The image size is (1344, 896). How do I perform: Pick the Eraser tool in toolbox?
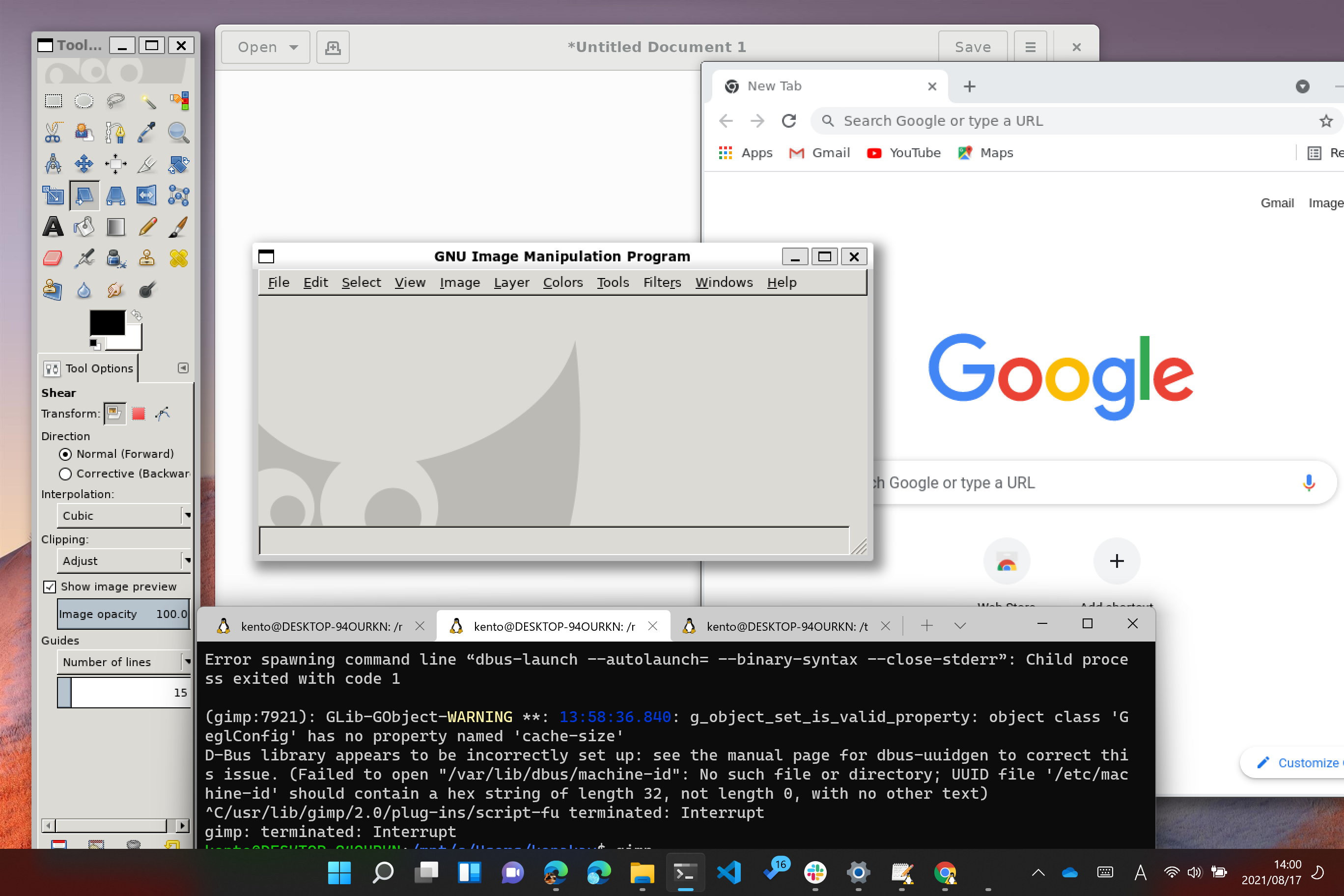tap(53, 258)
